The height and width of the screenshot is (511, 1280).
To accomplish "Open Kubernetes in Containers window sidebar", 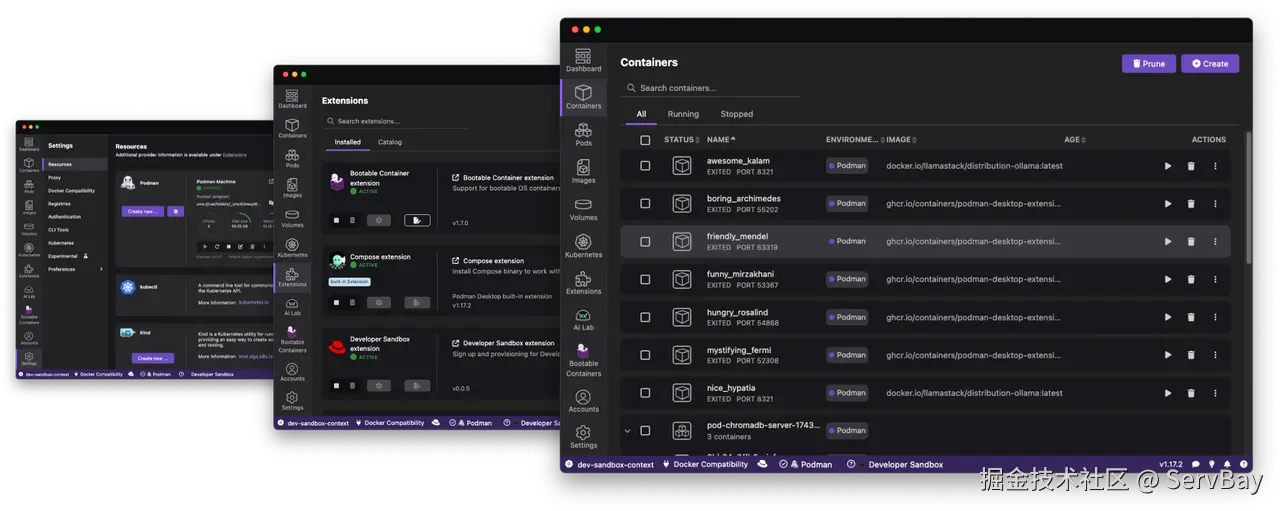I will tap(583, 245).
